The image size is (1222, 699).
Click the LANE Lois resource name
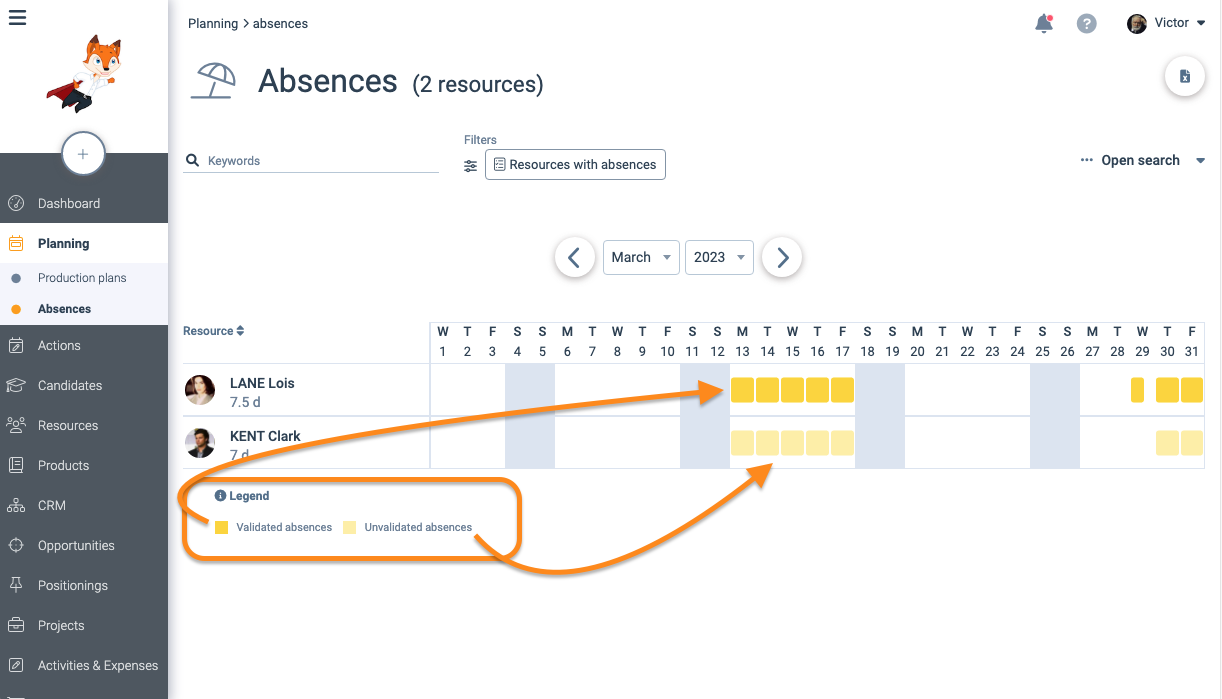click(x=262, y=383)
